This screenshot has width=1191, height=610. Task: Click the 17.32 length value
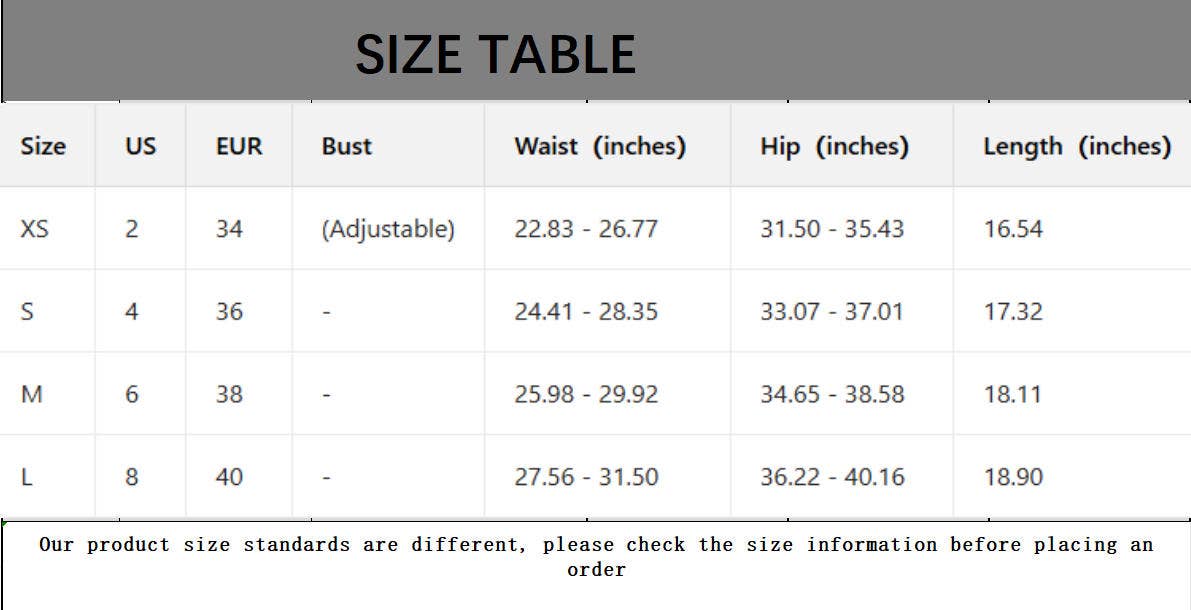point(1013,311)
